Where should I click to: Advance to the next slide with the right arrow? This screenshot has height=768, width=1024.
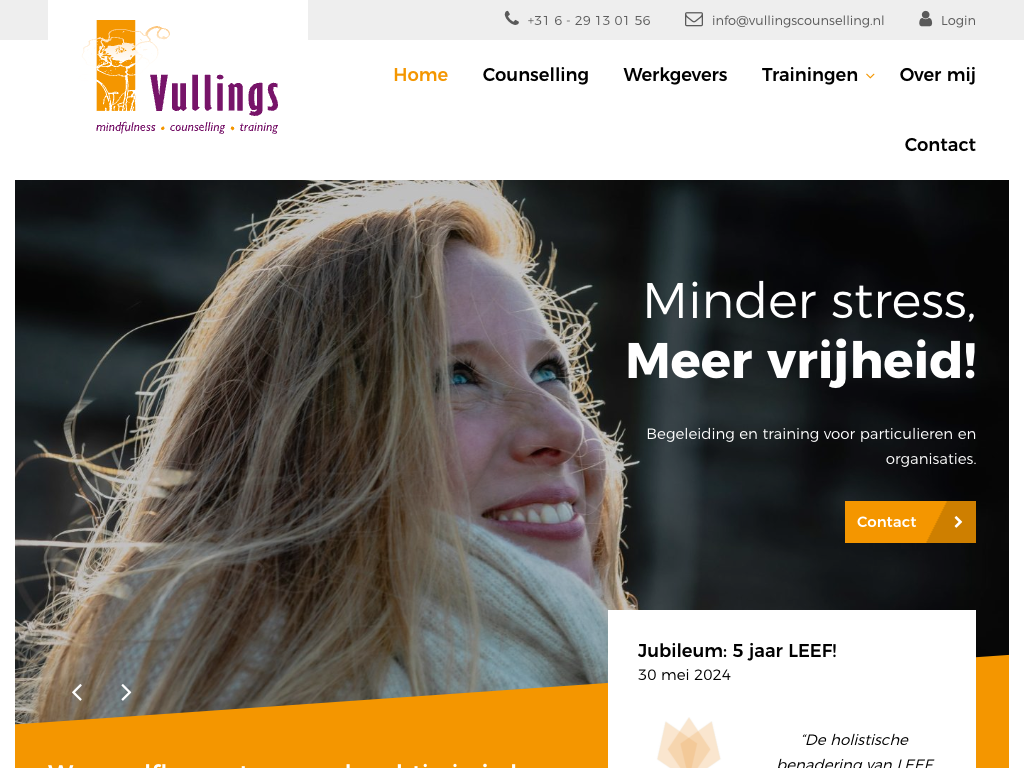pos(126,692)
